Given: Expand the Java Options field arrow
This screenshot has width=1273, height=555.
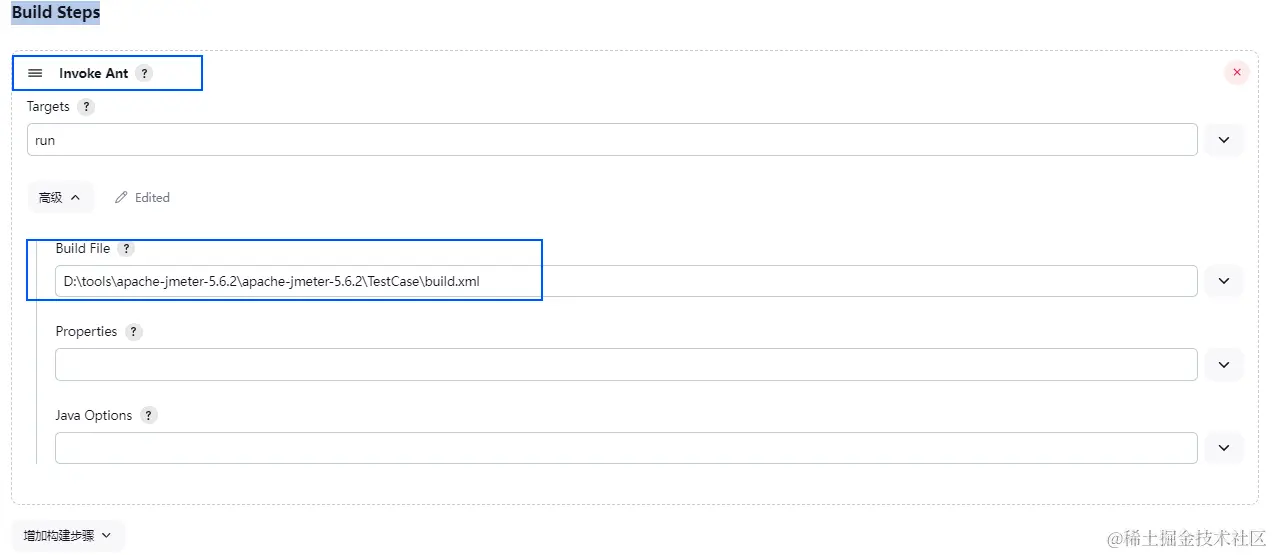Looking at the screenshot, I should pos(1223,448).
